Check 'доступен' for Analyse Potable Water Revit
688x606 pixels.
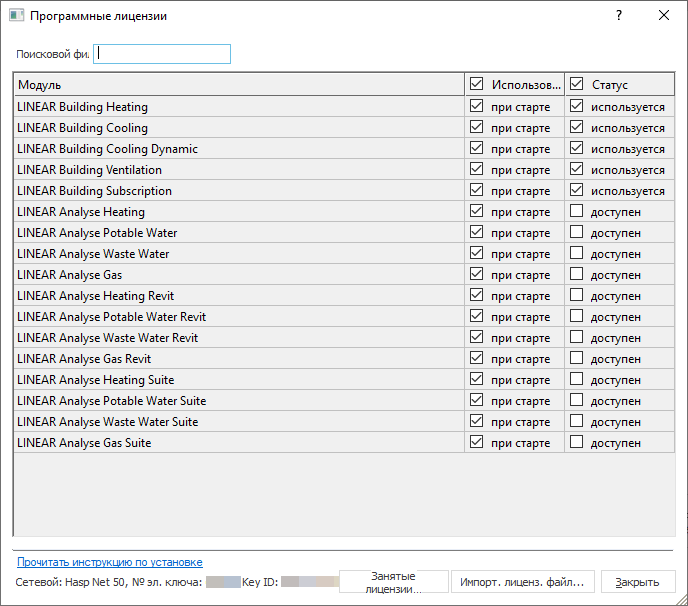click(577, 316)
